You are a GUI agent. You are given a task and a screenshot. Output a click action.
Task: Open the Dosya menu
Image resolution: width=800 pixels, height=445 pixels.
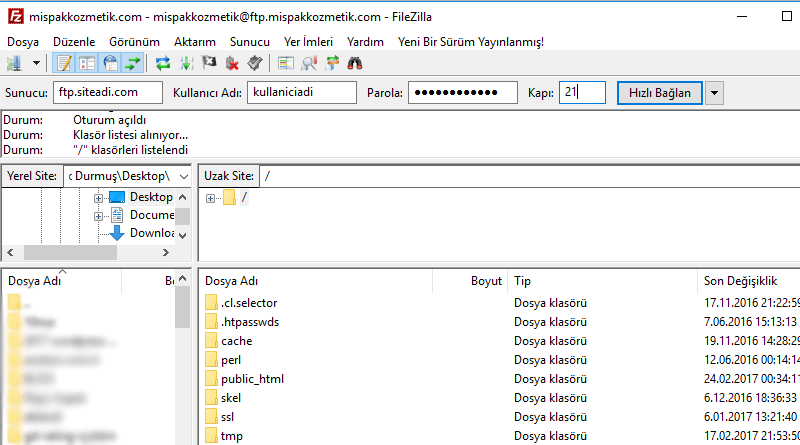tap(23, 42)
